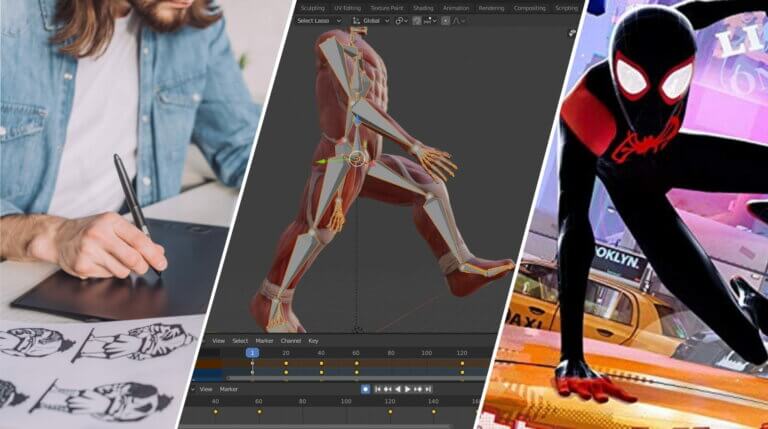Image resolution: width=768 pixels, height=429 pixels.
Task: Select the orange-row keyframe at frame 120
Action: pos(462,363)
